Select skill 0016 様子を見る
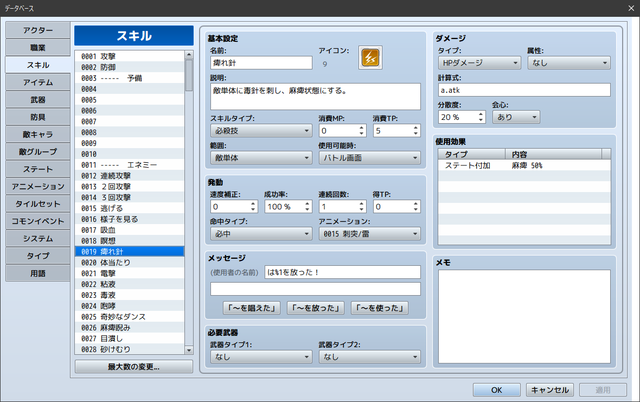640x402 pixels. coord(129,219)
